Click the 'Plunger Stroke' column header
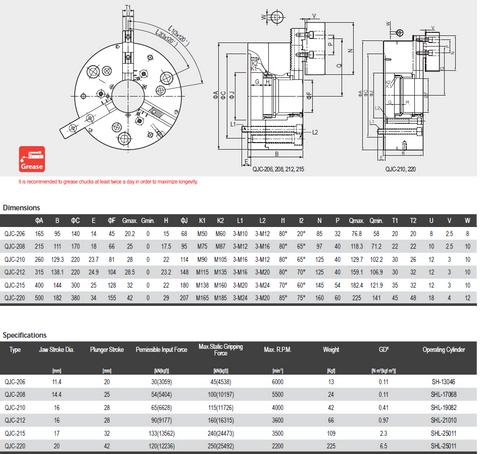This screenshot has width=480, height=454. (x=107, y=350)
